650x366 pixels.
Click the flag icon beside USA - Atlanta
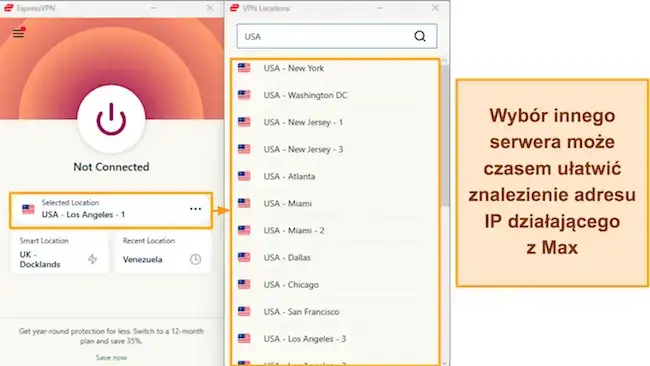pos(244,176)
